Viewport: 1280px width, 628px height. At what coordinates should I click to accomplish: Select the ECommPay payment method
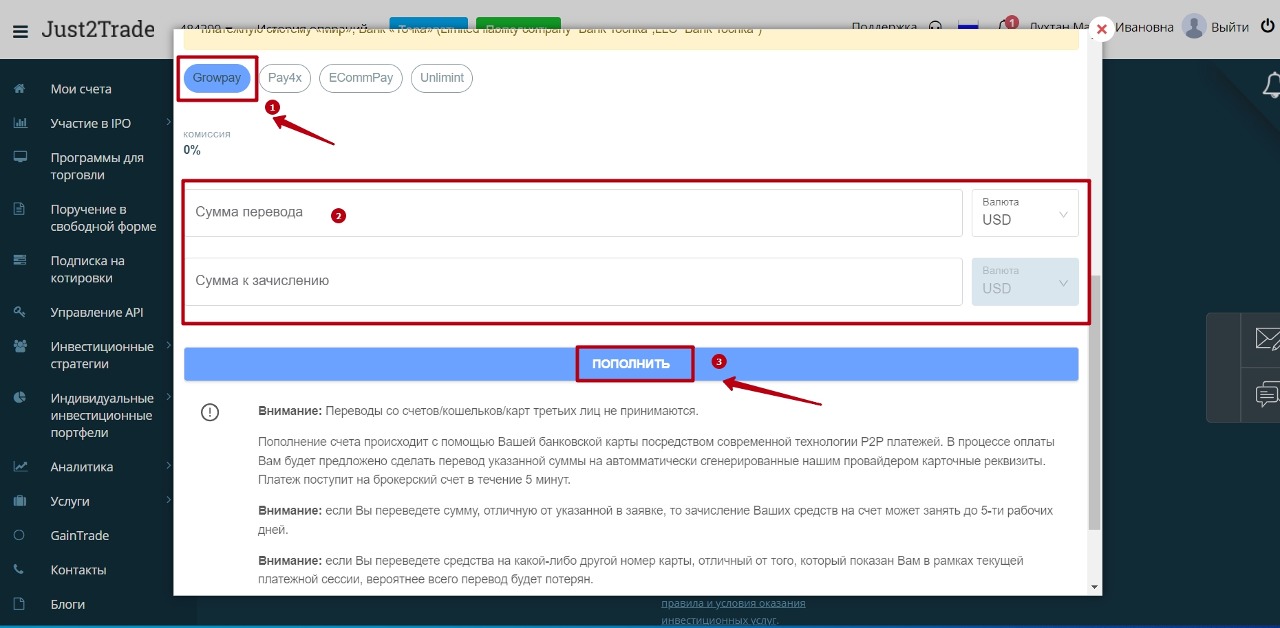coord(361,78)
